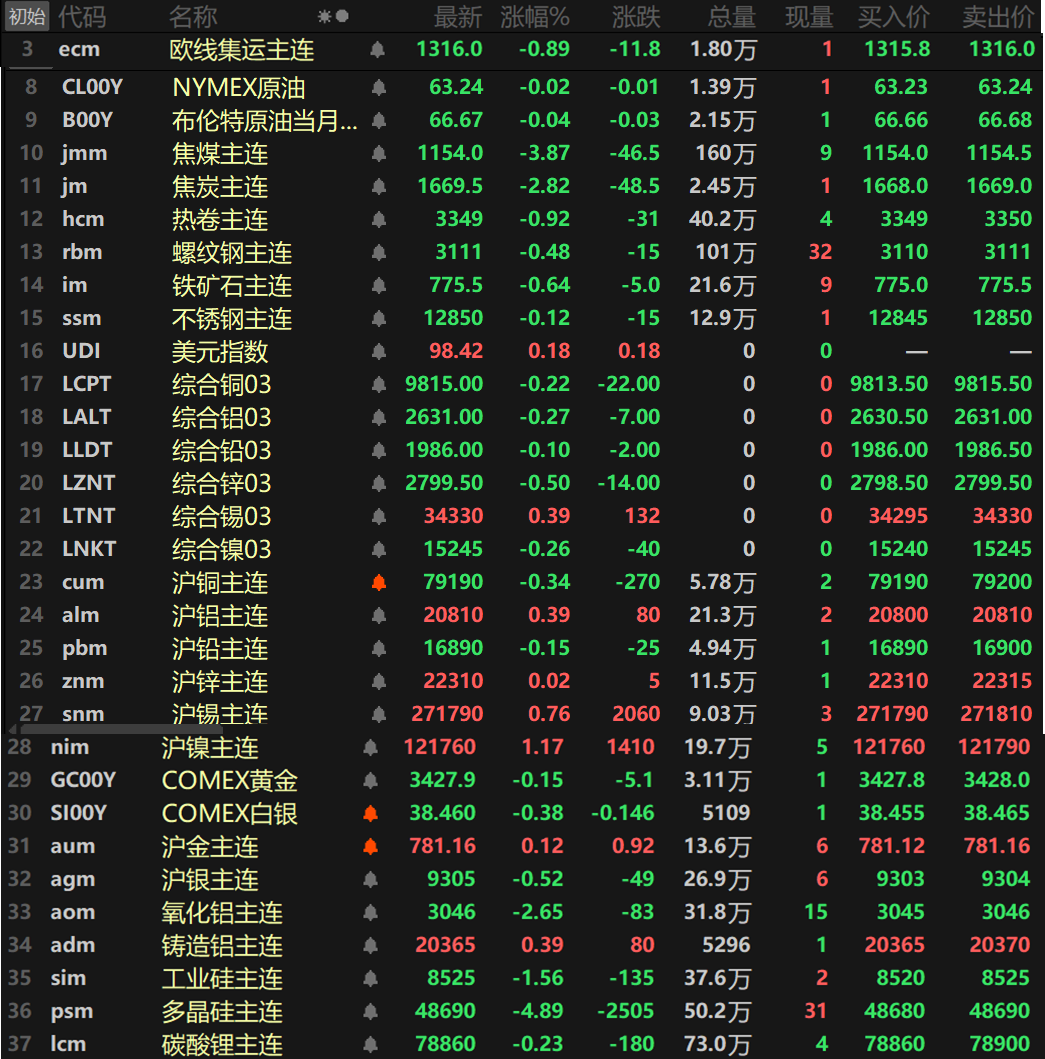This screenshot has width=1045, height=1059.
Task: Sort by the 总量 column header
Action: (732, 16)
